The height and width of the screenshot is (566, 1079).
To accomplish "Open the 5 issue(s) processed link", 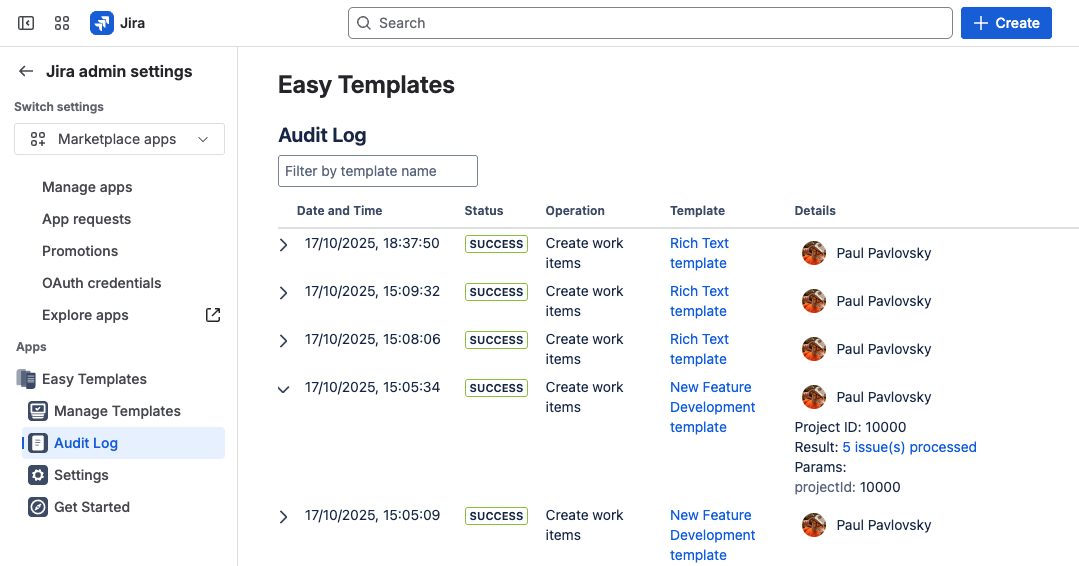I will (x=909, y=447).
